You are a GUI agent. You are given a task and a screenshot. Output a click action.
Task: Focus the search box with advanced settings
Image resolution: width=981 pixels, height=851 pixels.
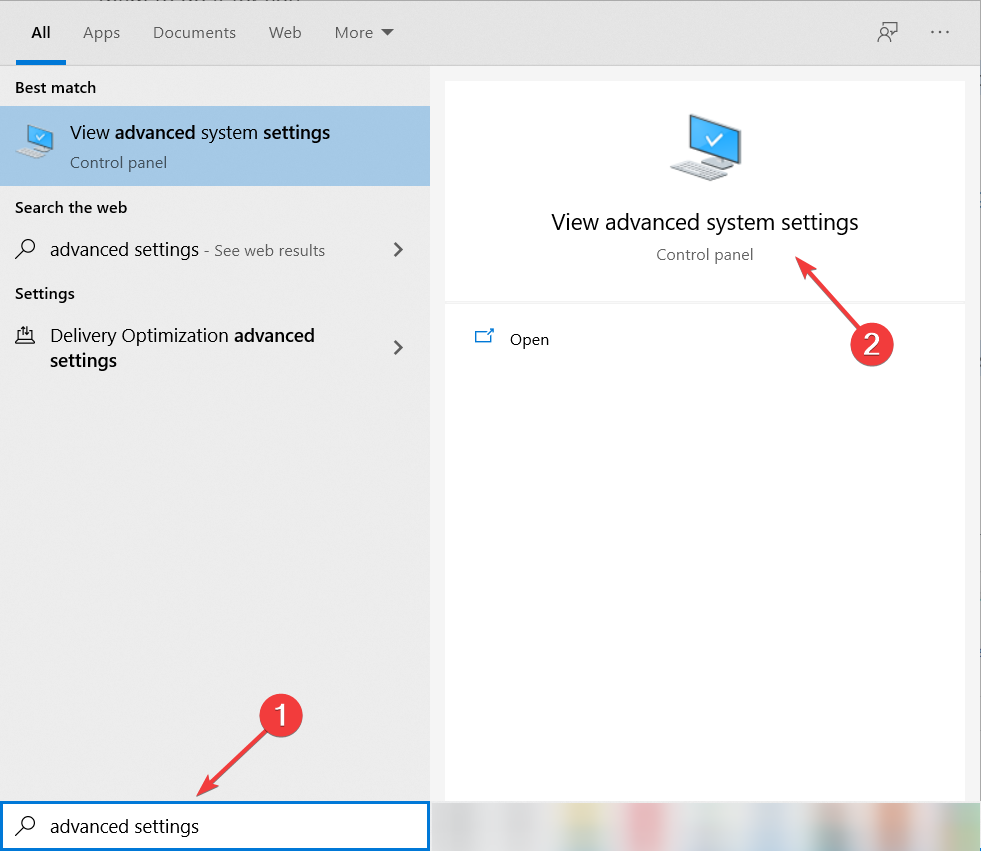point(215,826)
